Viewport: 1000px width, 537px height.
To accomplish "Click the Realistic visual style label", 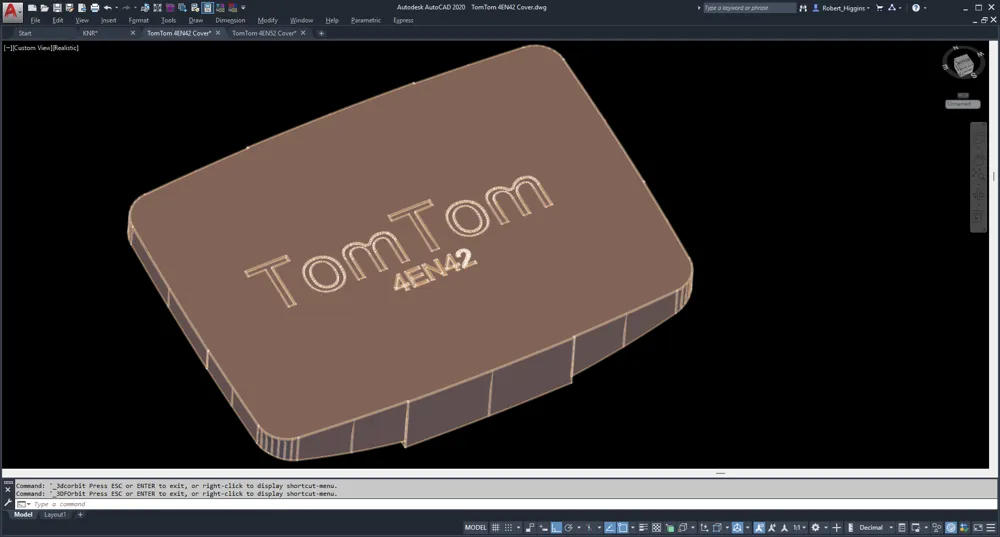I will click(x=65, y=48).
